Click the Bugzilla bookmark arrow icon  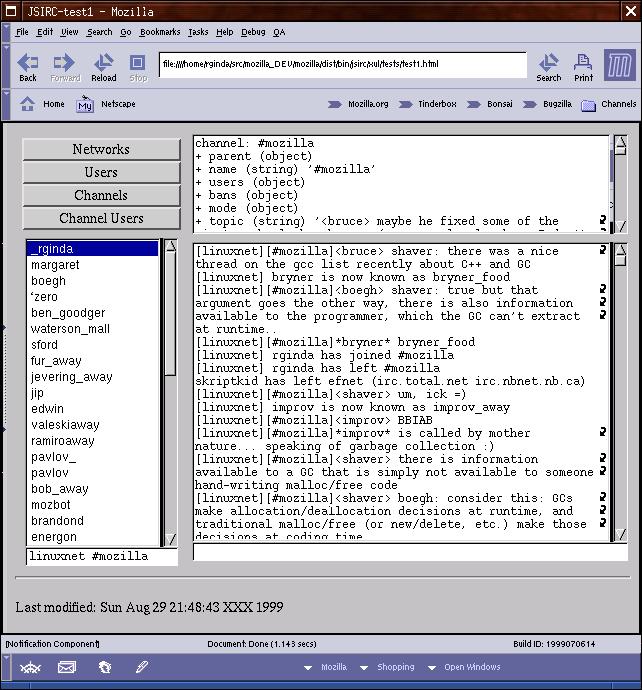pos(529,104)
